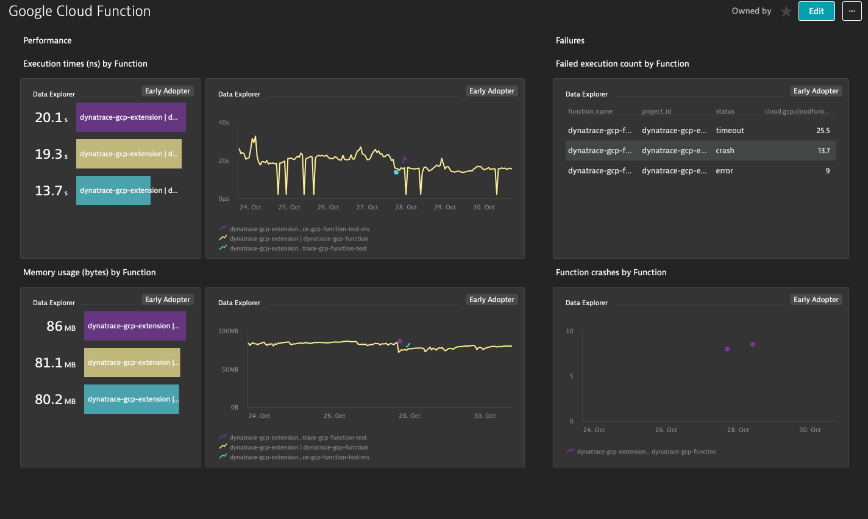This screenshot has width=868, height=519.
Task: Open Data Explorer title of failed execution table
Action: [x=586, y=94]
